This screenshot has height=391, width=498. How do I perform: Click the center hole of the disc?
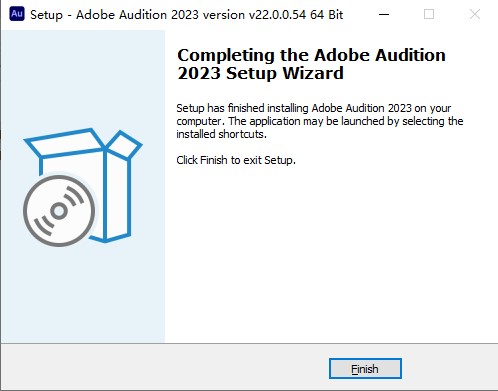59,211
